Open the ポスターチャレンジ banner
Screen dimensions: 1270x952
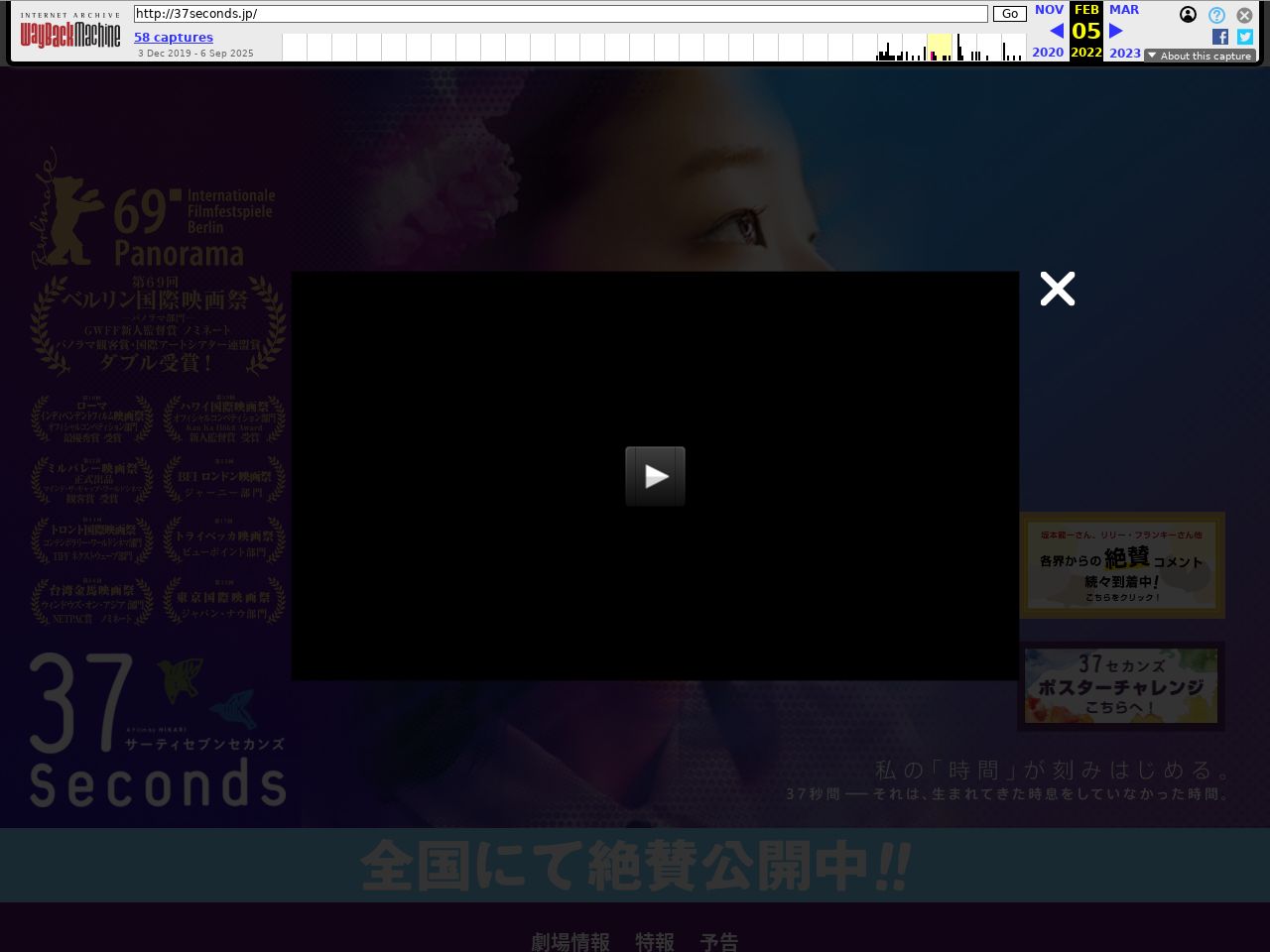tap(1121, 686)
